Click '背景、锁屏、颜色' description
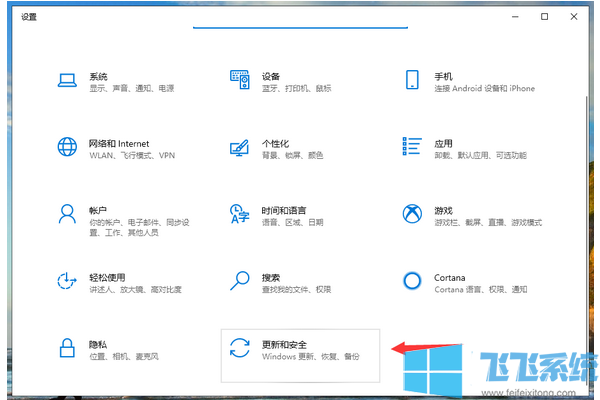 point(293,155)
